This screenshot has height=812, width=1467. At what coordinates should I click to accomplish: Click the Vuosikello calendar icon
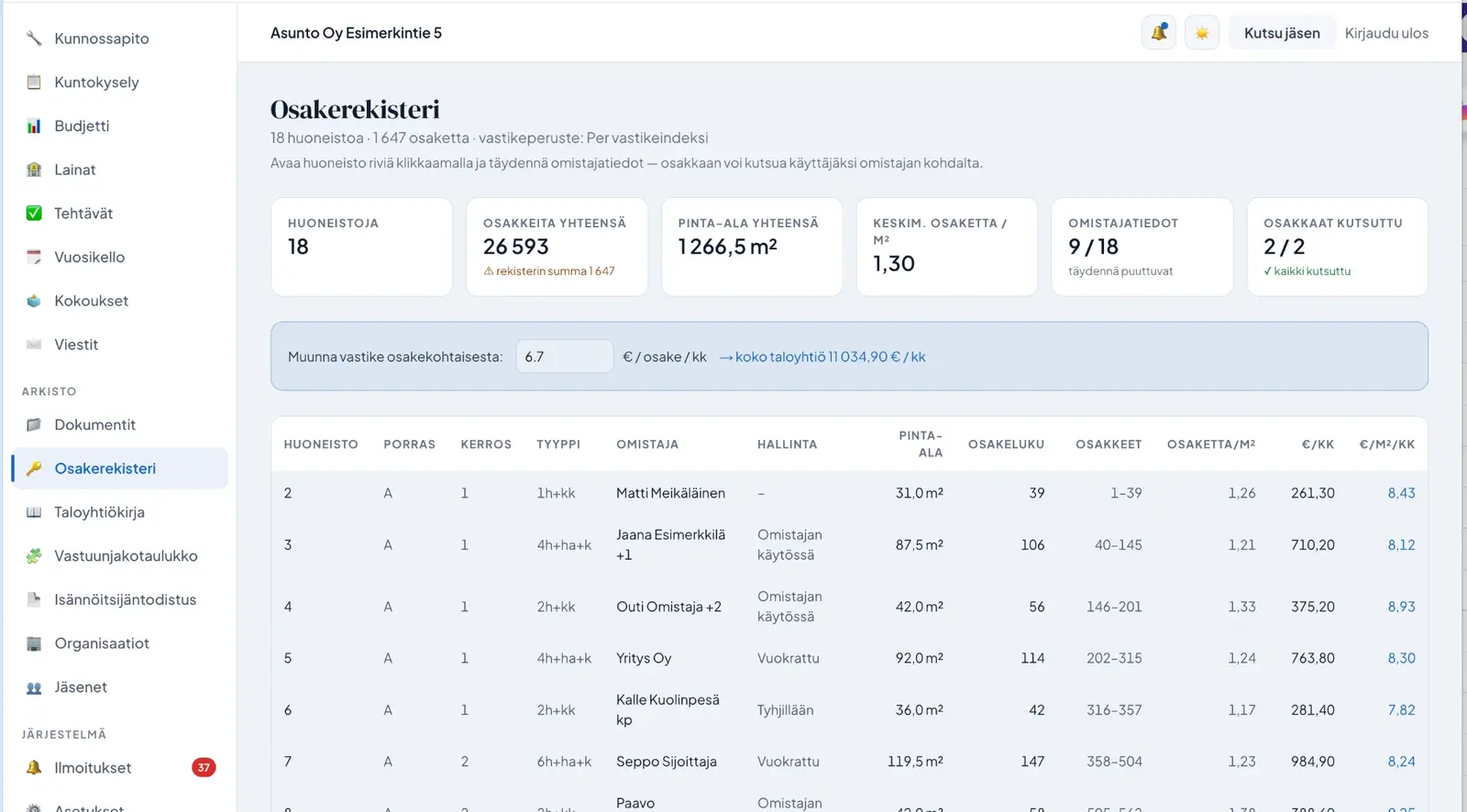coord(34,258)
